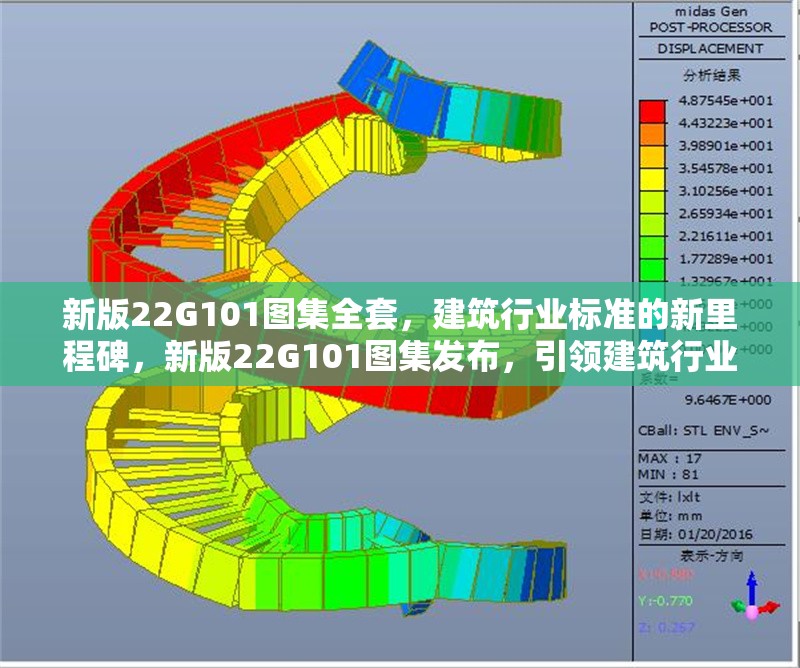The width and height of the screenshot is (800, 668).
Task: Expand the MIN : 81 value entry
Action: (x=668, y=474)
